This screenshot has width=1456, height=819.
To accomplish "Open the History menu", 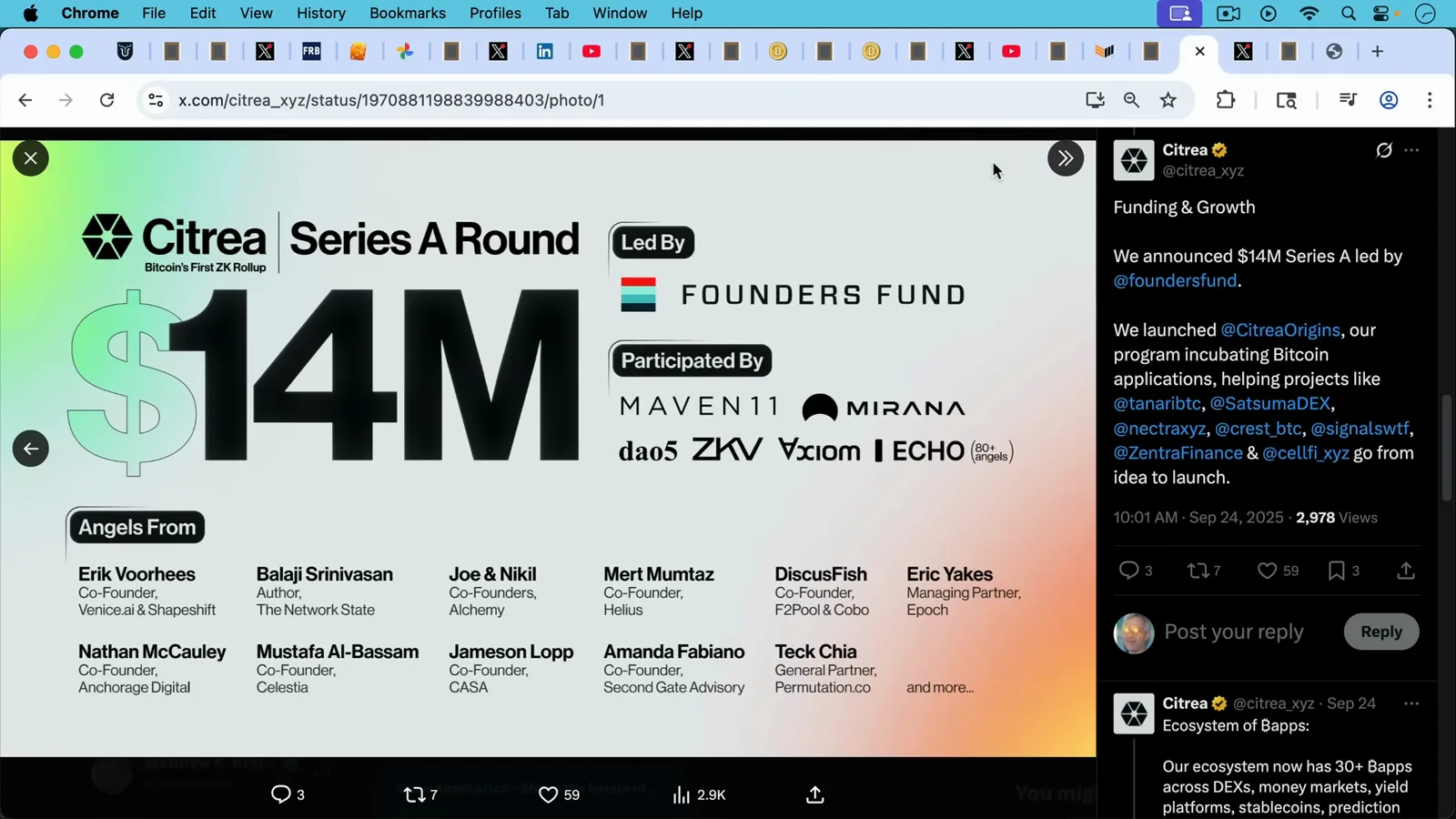I will click(321, 13).
